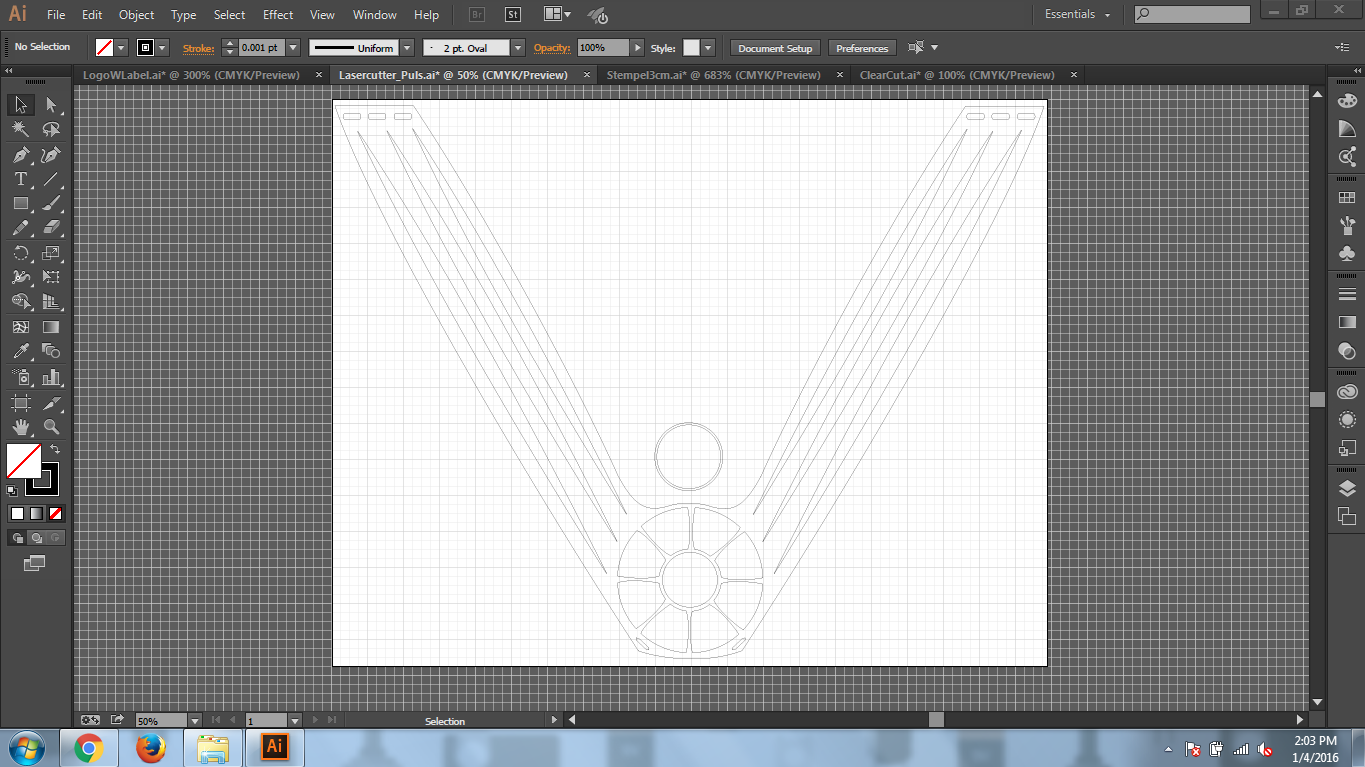Select the Shape Builder tool
The width and height of the screenshot is (1365, 767).
tap(20, 302)
